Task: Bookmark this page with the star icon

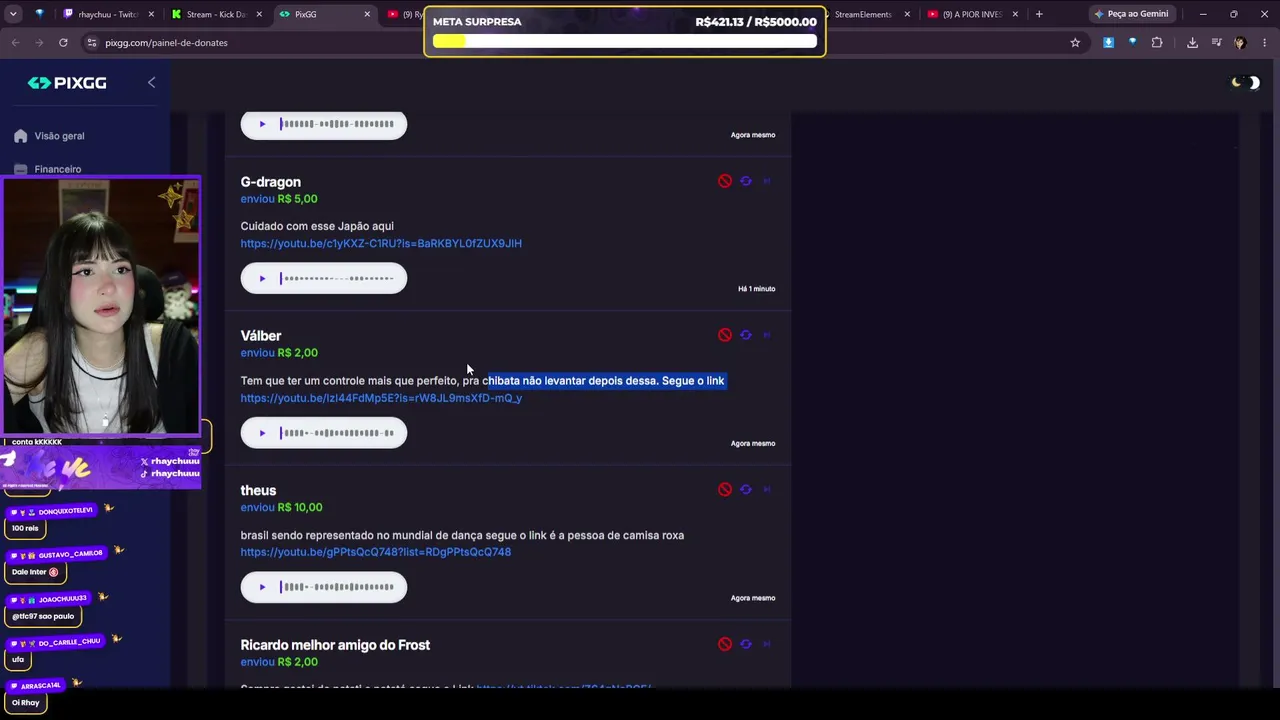Action: click(x=1075, y=43)
